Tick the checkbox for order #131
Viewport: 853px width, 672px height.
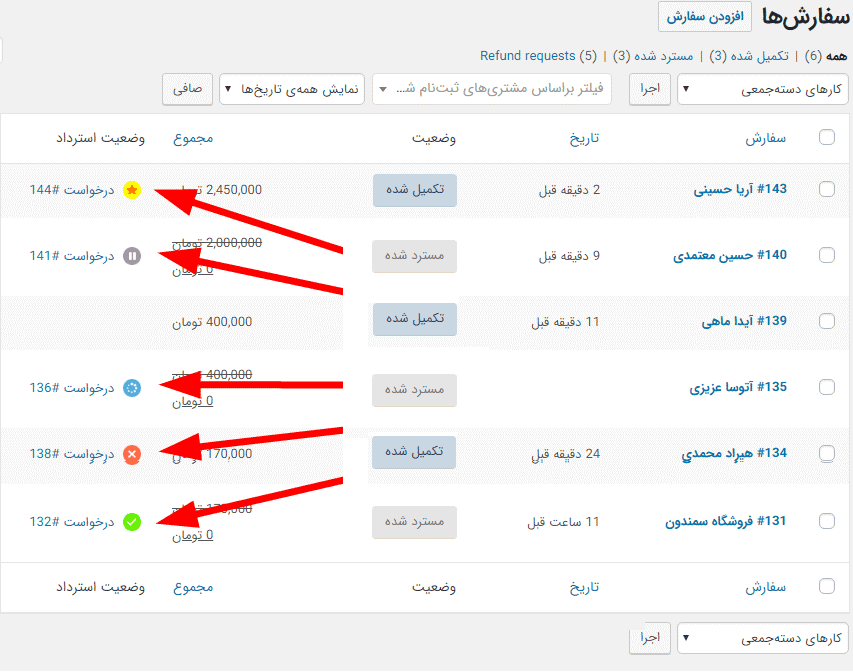(x=826, y=521)
